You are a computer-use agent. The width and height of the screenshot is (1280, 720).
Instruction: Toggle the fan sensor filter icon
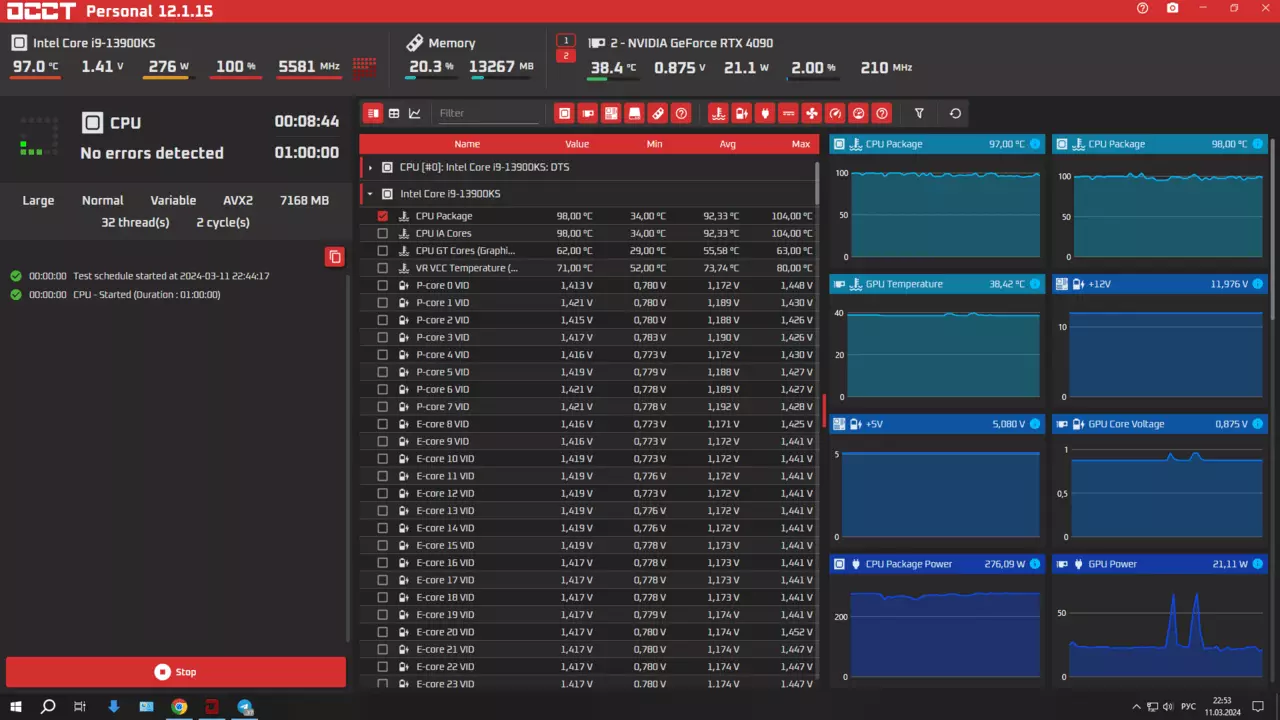tap(811, 114)
